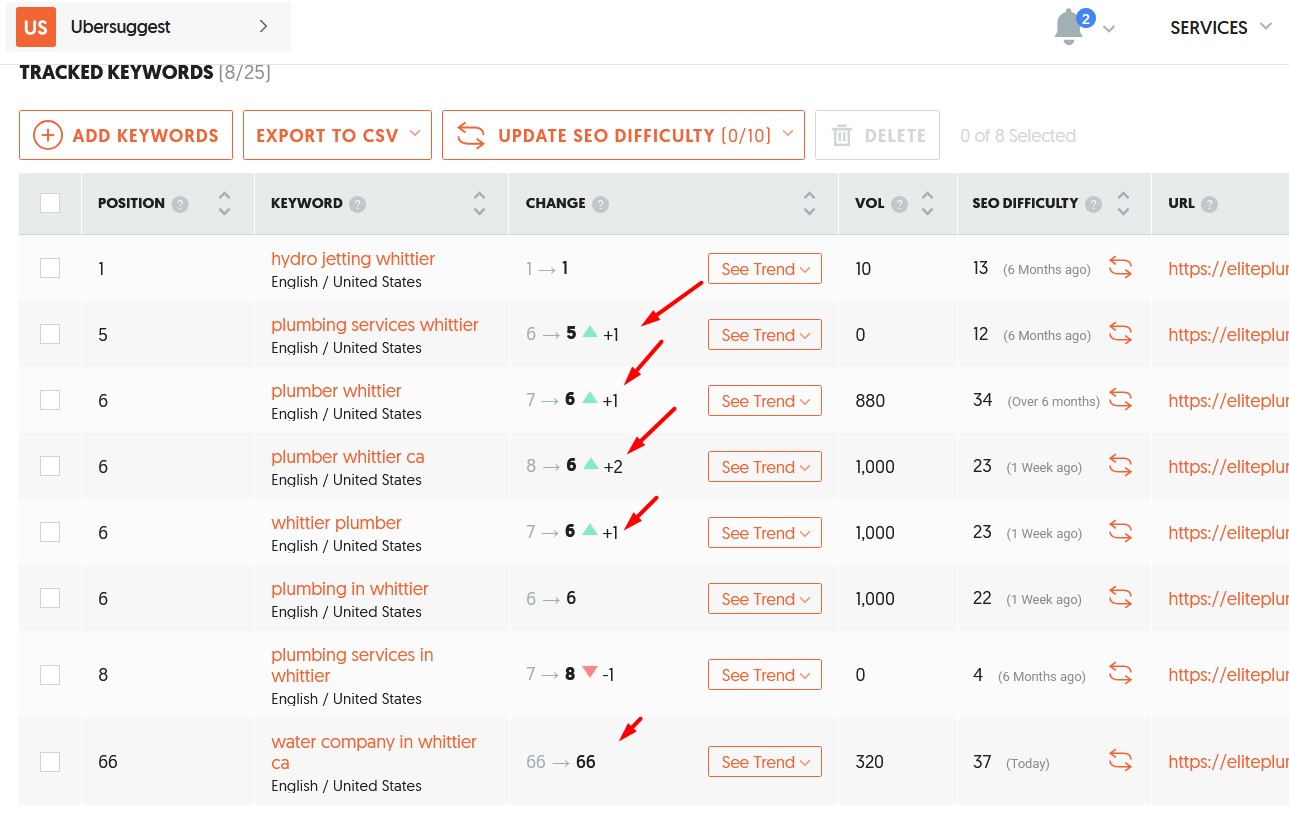Open Update SEO Difficulty dropdown
This screenshot has height=831, width=1289.
pos(623,135)
